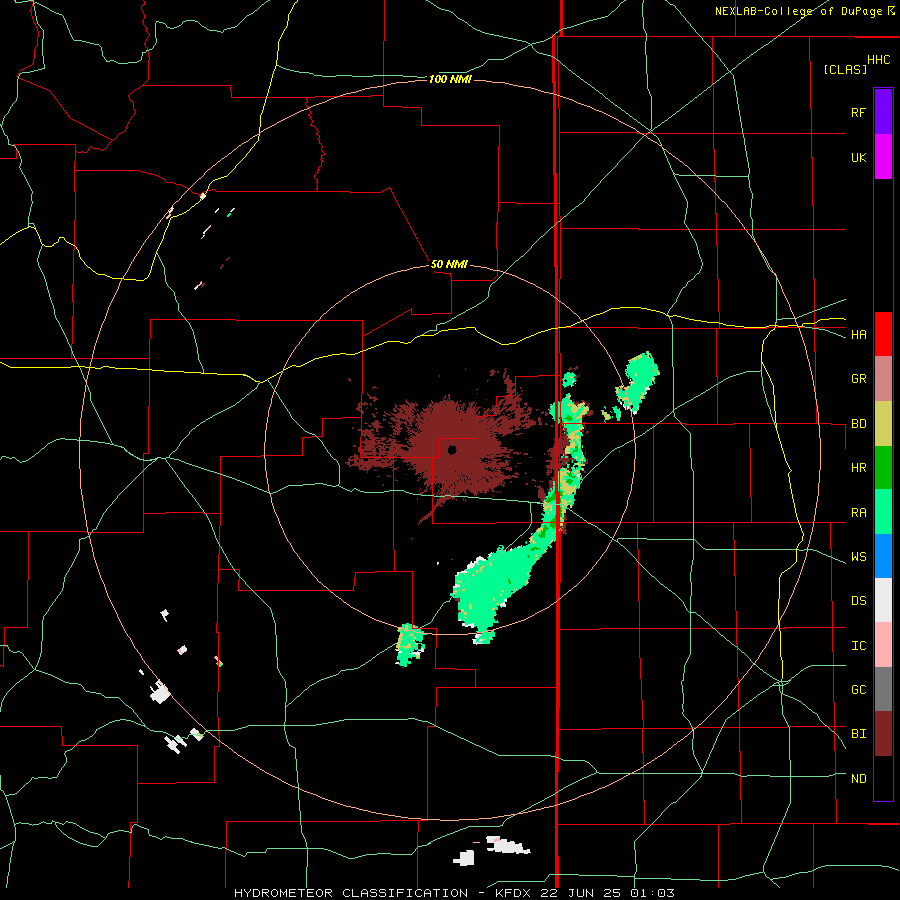The width and height of the screenshot is (900, 900).
Task: Click the UK legend label
Action: [x=858, y=157]
